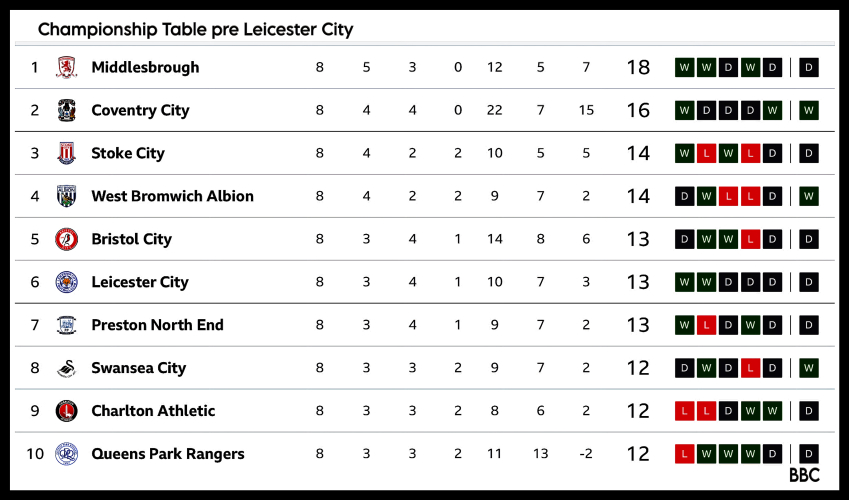Select the Stoke City badge icon
This screenshot has width=849, height=500.
tap(67, 153)
